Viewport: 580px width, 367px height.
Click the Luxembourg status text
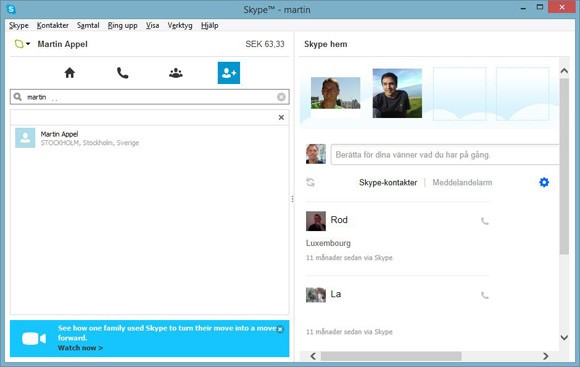pyautogui.click(x=328, y=243)
